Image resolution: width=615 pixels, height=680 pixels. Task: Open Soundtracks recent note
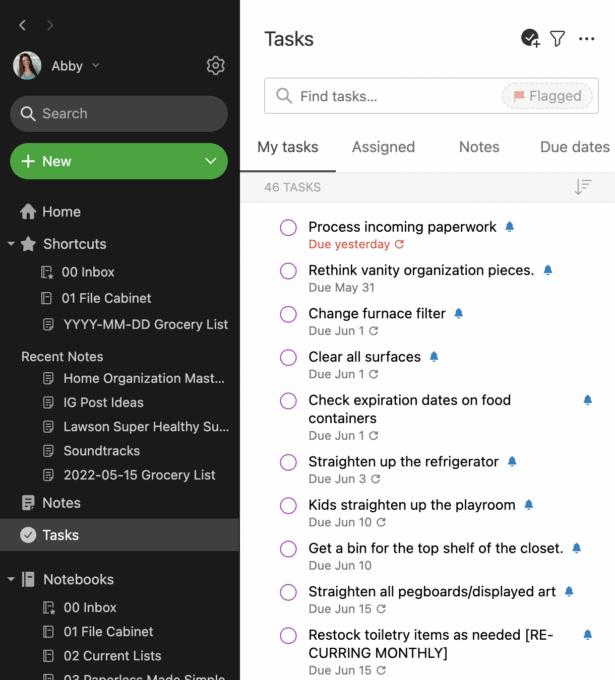(92, 451)
